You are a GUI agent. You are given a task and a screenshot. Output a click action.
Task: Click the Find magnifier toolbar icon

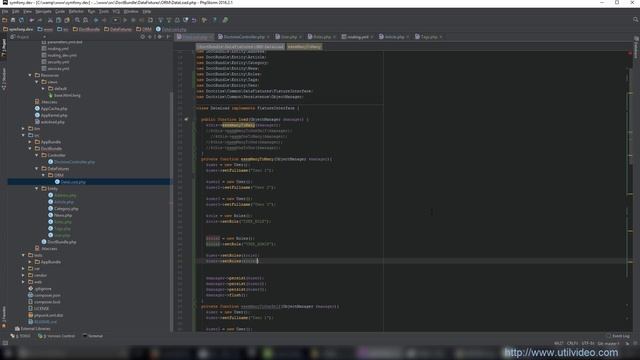(77, 20)
